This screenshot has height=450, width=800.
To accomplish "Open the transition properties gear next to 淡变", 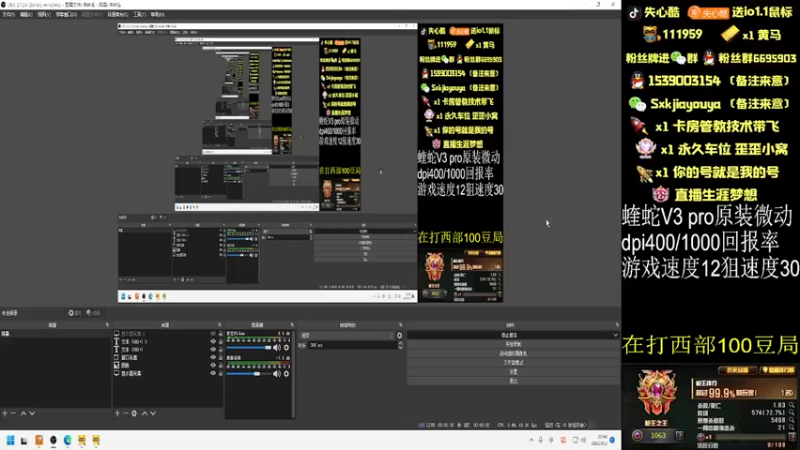I will 399,335.
